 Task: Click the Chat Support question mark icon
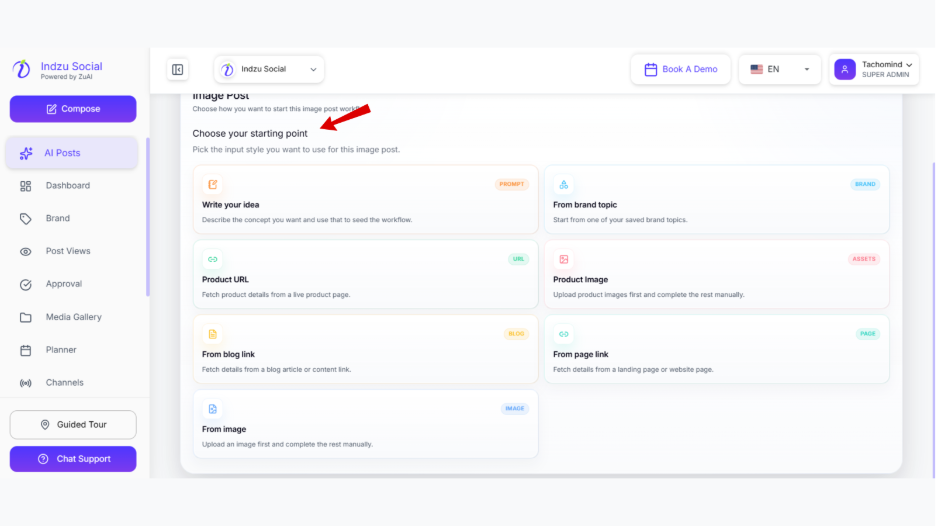43,459
